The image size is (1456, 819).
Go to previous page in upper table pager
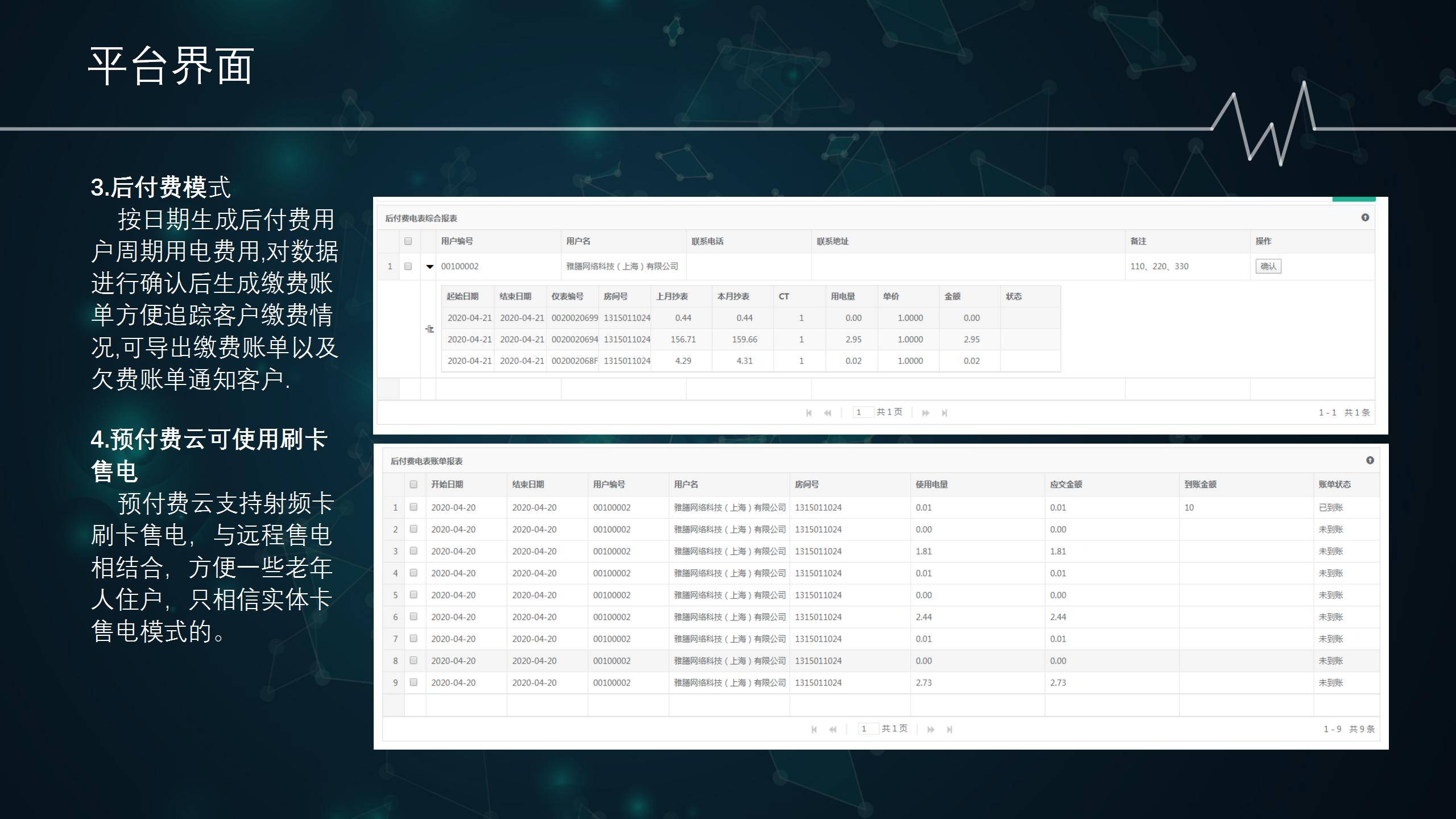tap(828, 413)
